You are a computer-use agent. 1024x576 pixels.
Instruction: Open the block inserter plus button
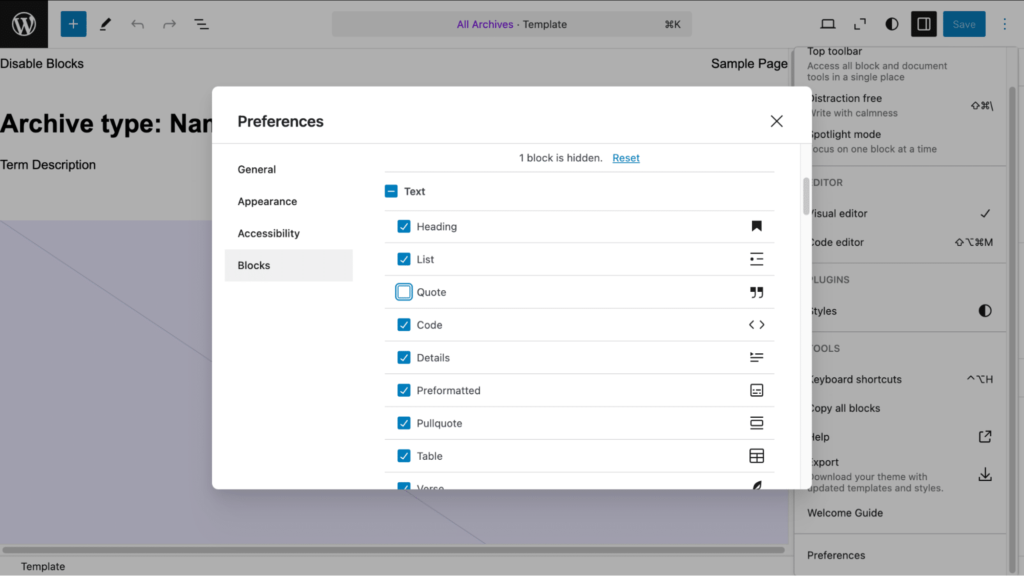coord(73,24)
